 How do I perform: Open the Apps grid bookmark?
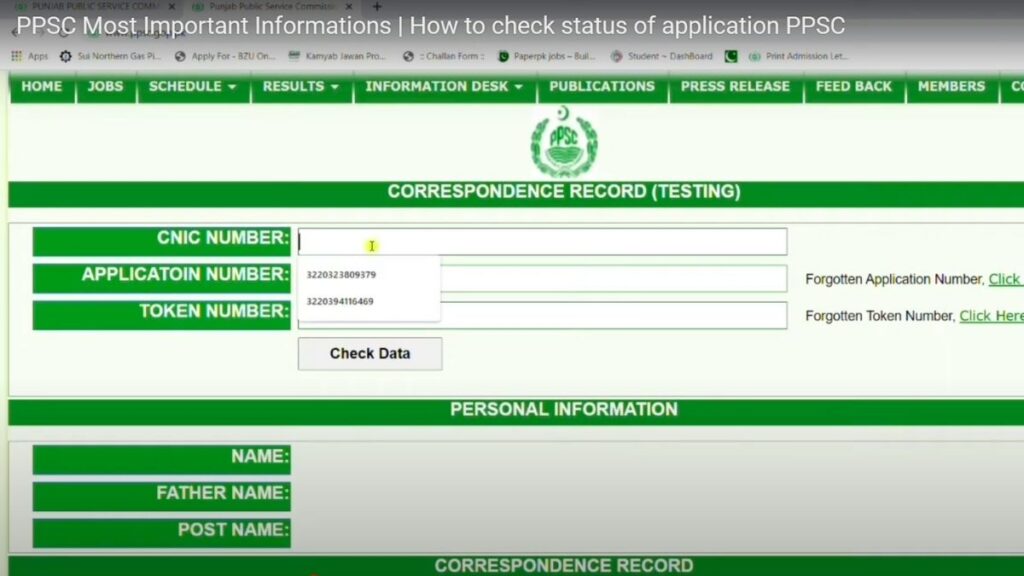(30, 56)
